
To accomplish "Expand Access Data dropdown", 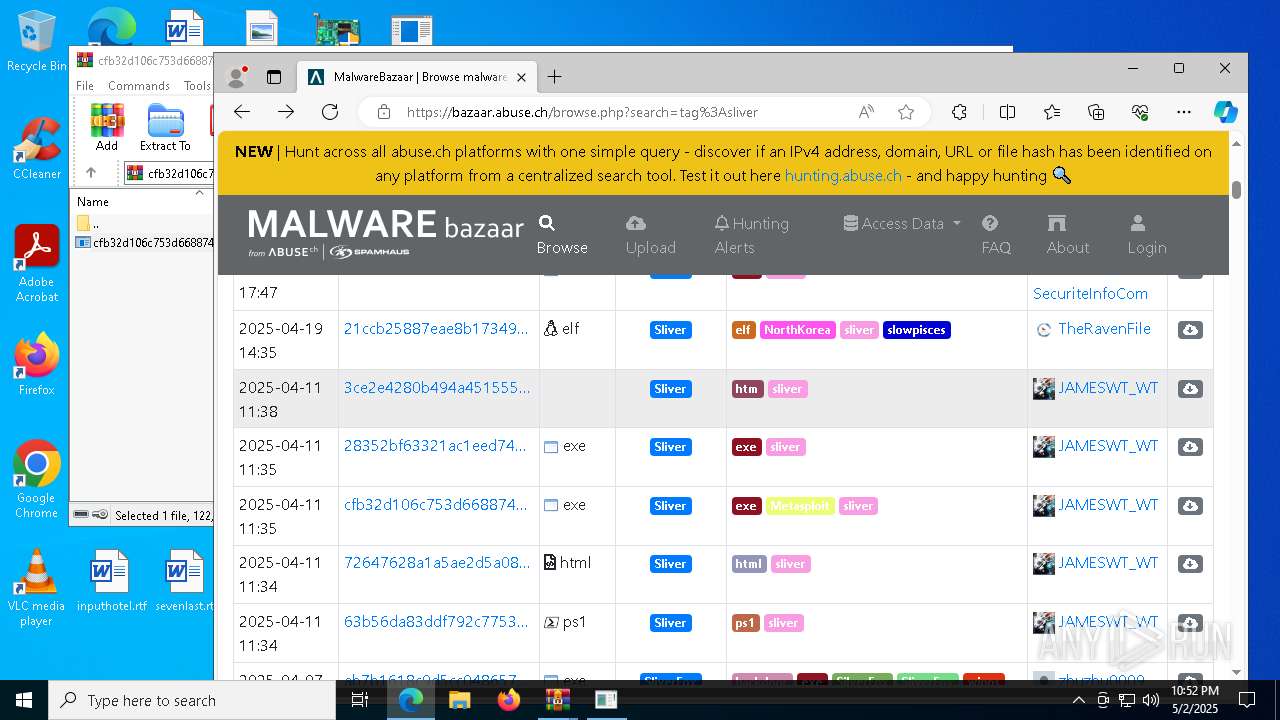I will coord(902,223).
